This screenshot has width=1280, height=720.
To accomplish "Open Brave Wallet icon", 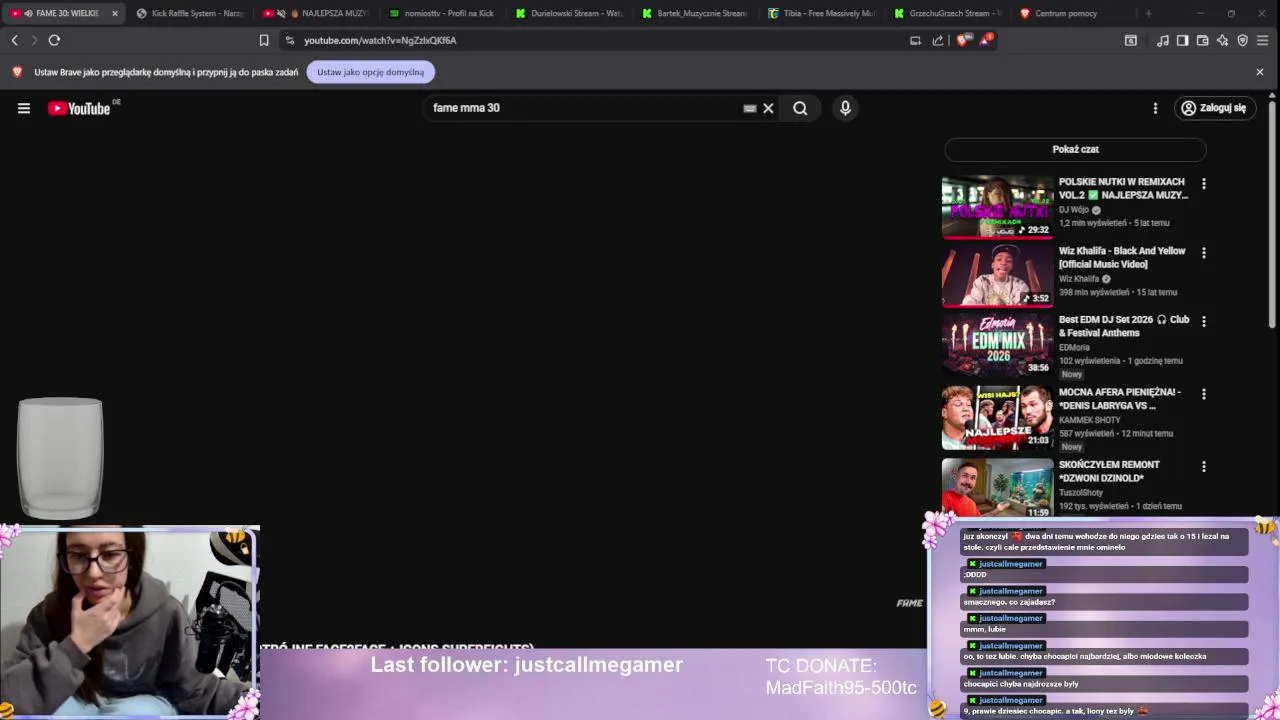I will (x=1203, y=40).
